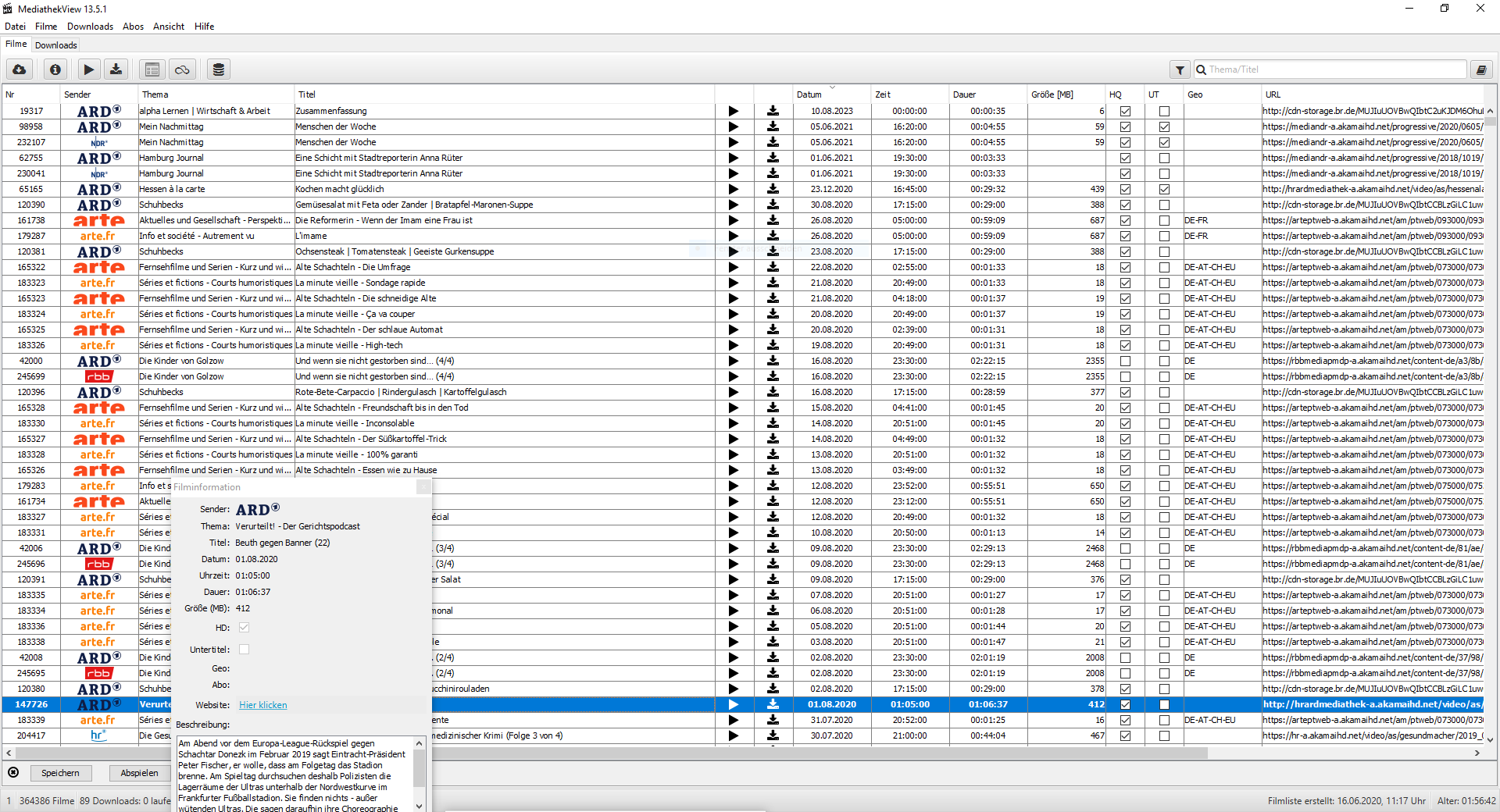Click the Speichern button
The width and height of the screenshot is (1500, 812).
point(60,773)
